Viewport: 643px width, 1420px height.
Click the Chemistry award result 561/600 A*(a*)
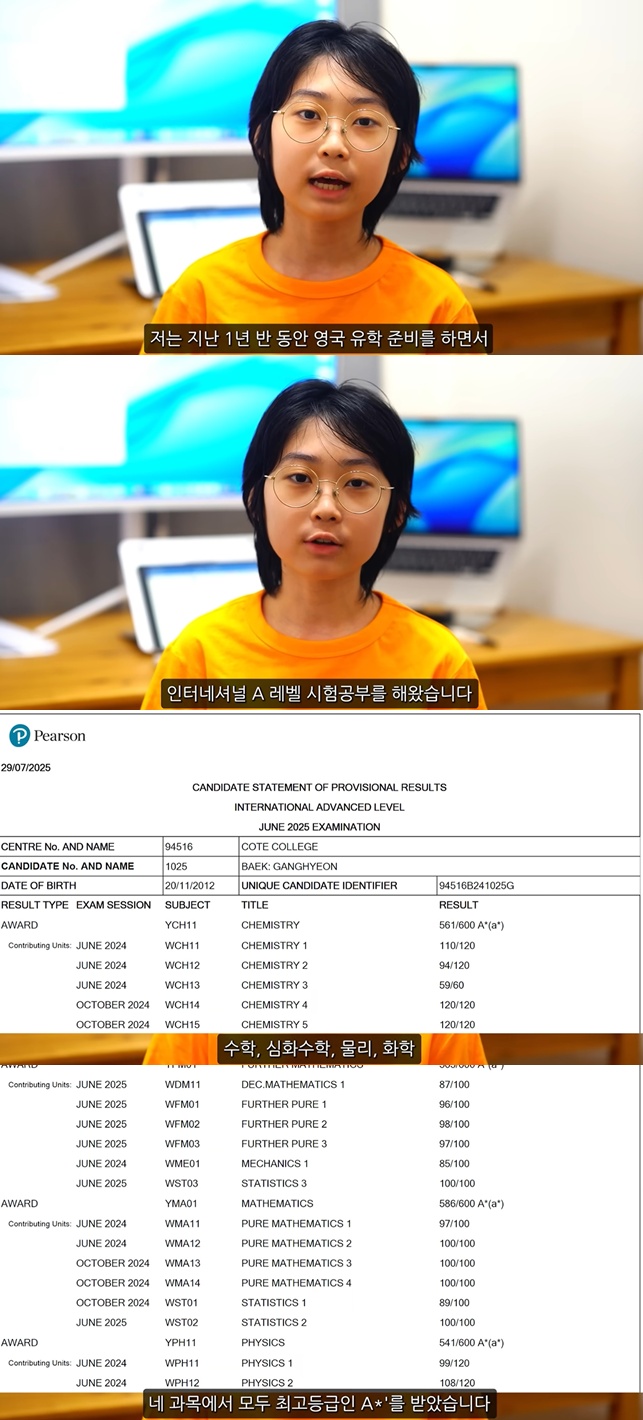471,925
